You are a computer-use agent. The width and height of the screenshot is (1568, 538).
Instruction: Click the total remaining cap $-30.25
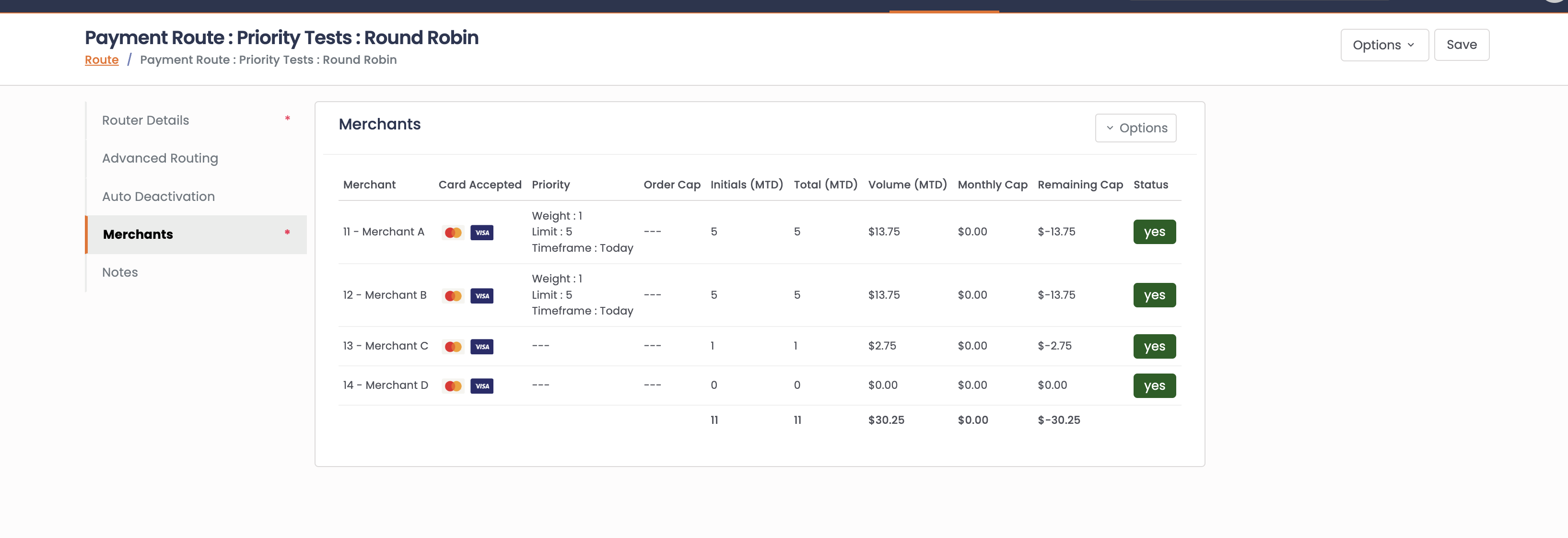(1059, 420)
